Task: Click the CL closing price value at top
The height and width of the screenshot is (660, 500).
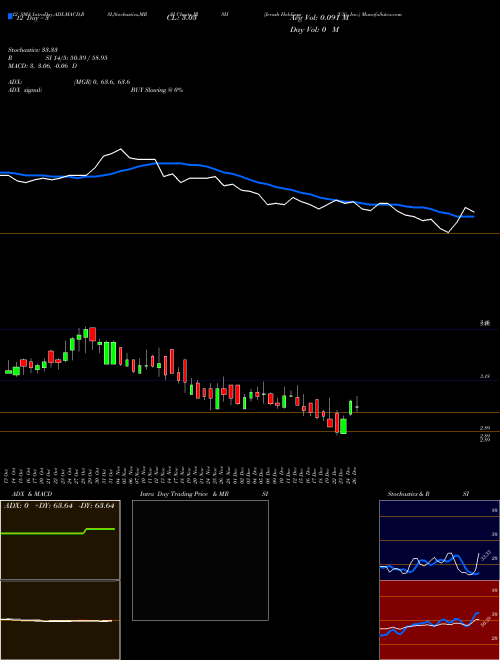Action: tap(182, 18)
